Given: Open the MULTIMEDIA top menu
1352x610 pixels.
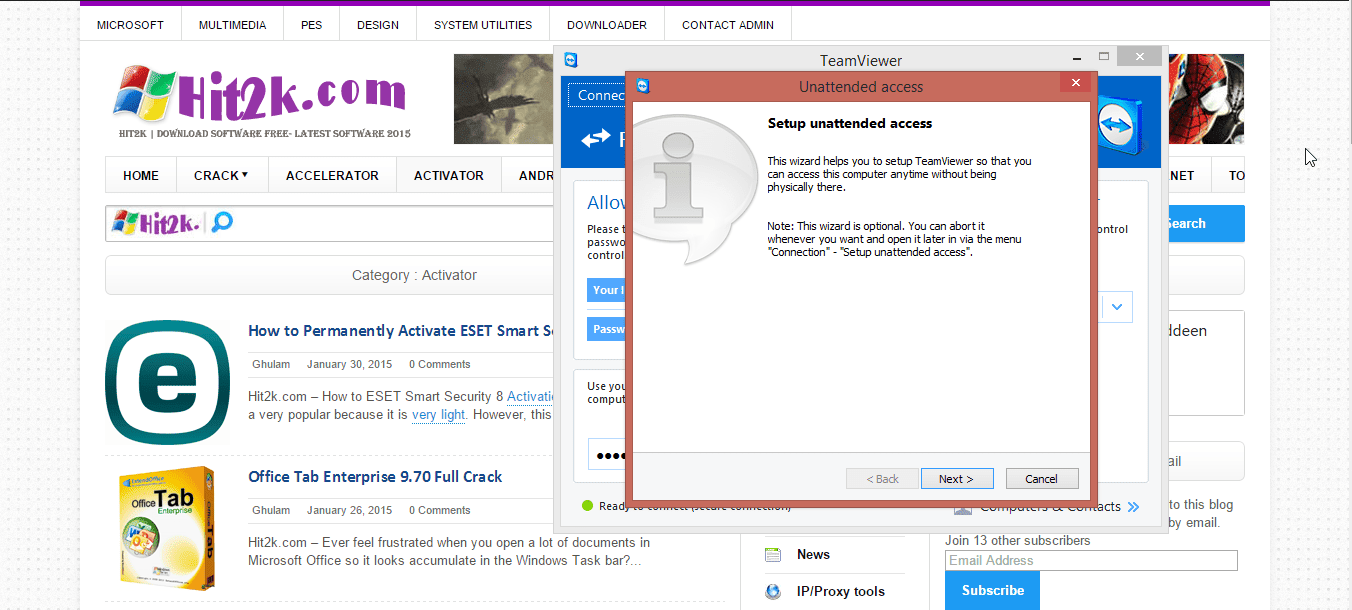Looking at the screenshot, I should tap(232, 25).
